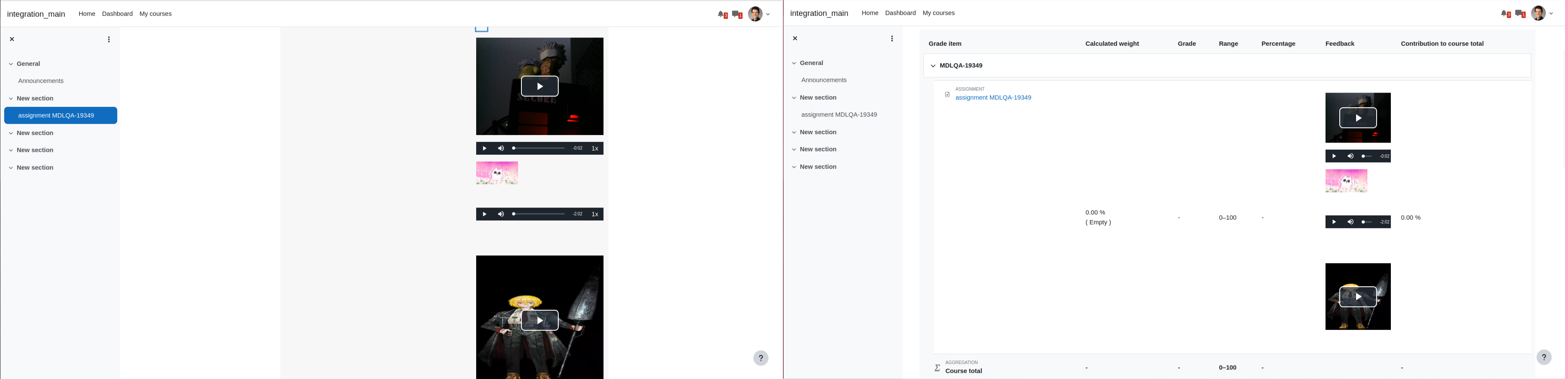Screen dimensions: 1568x379
Task: Open Announcements in left window course index
Action: pyautogui.click(x=41, y=81)
